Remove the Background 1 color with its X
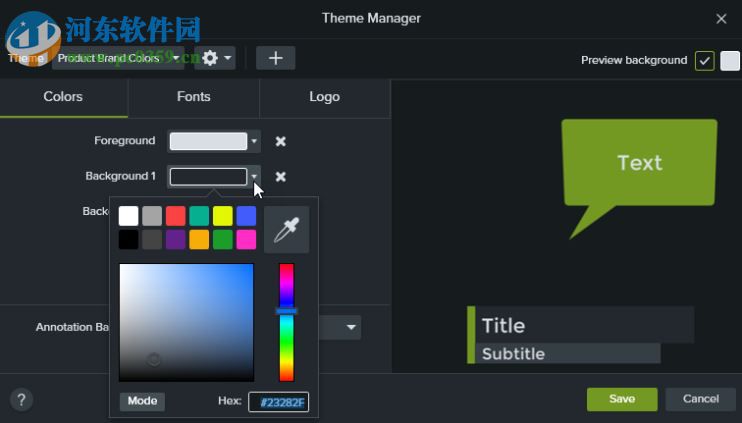This screenshot has height=423, width=742. (281, 176)
